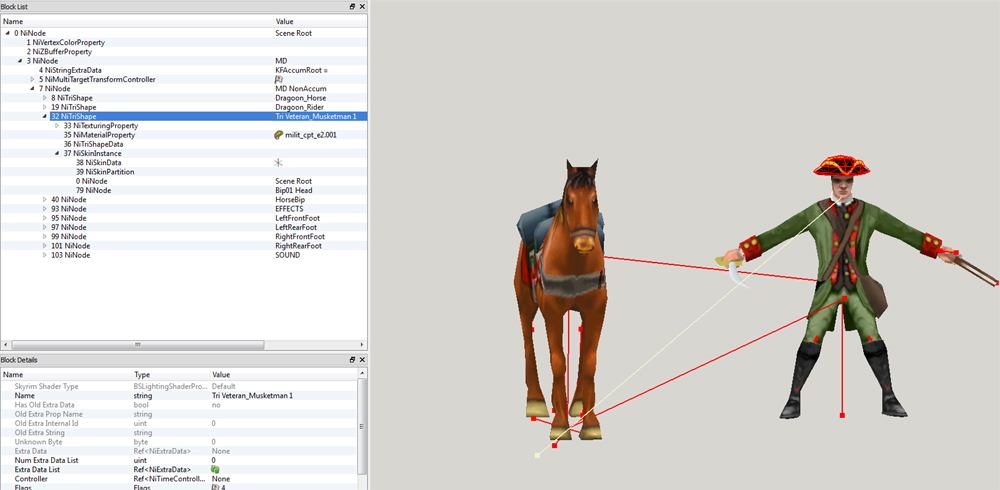1000x490 pixels.
Task: Select 36 NiTriShapeData row
Action: click(x=184, y=144)
